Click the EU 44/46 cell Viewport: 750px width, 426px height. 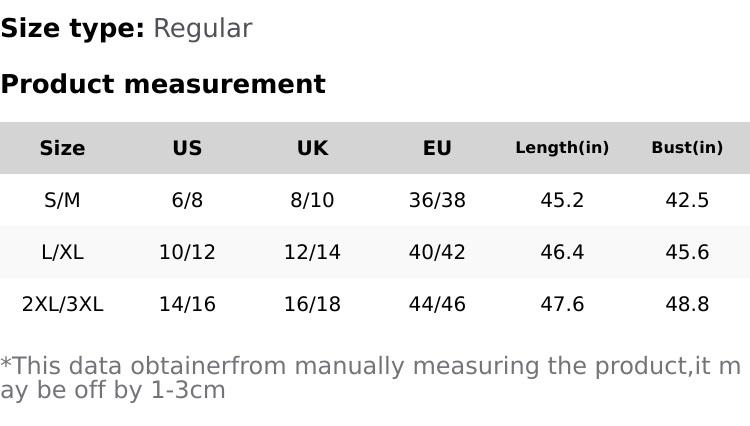pos(437,304)
